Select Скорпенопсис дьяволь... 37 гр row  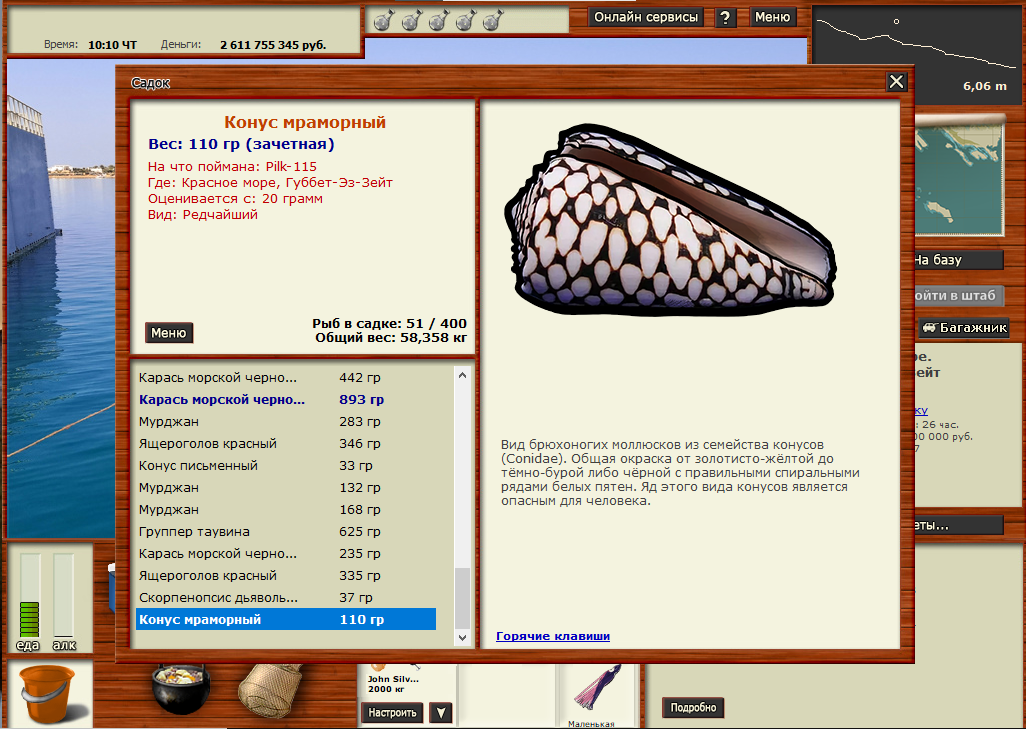click(x=286, y=598)
